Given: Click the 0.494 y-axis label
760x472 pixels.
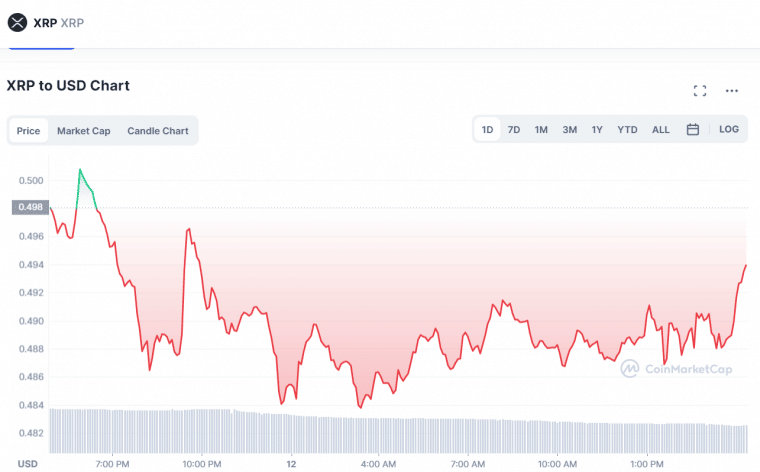Looking at the screenshot, I should [x=31, y=265].
